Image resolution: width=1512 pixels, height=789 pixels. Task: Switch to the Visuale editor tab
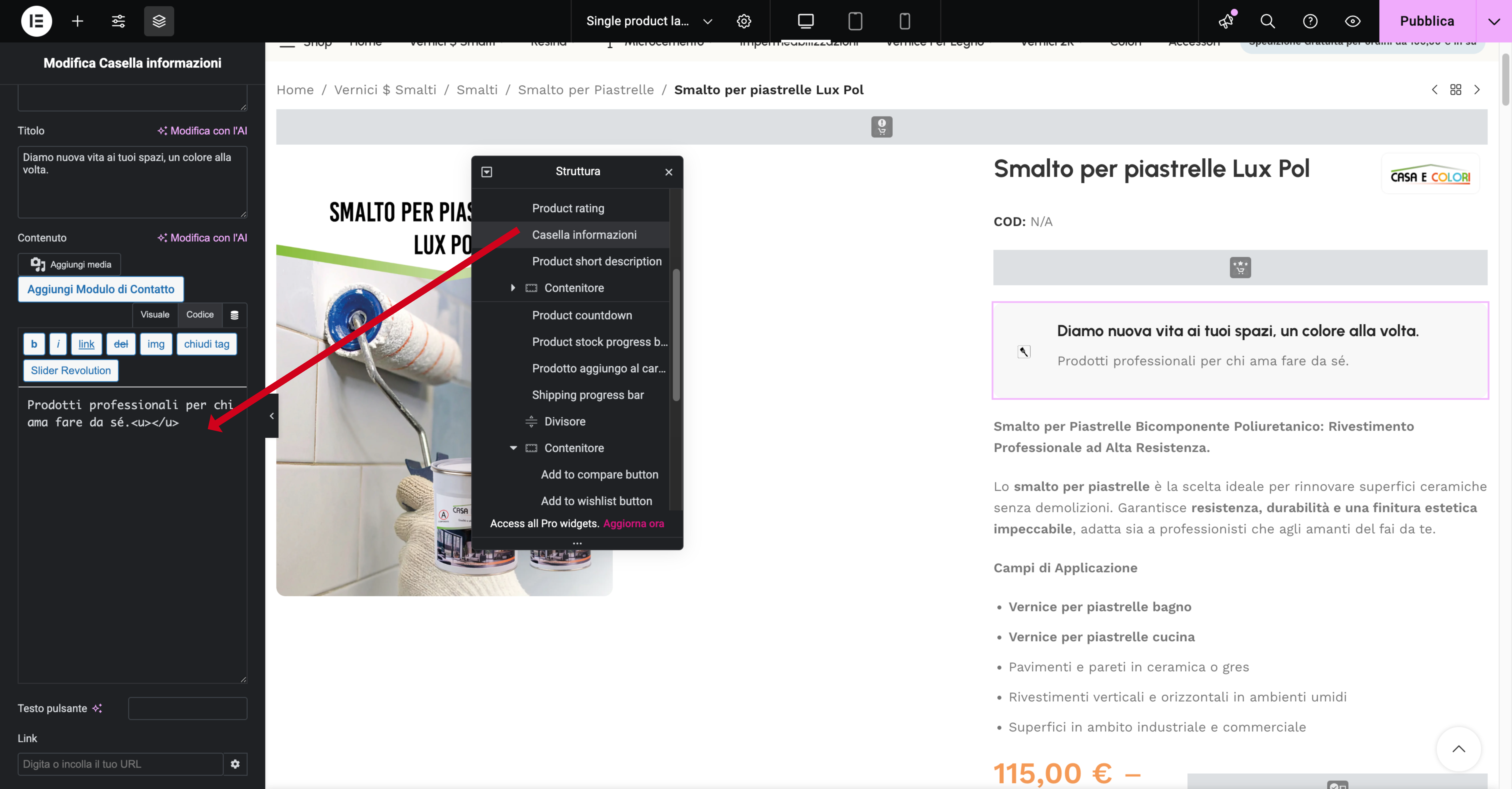pyautogui.click(x=155, y=315)
